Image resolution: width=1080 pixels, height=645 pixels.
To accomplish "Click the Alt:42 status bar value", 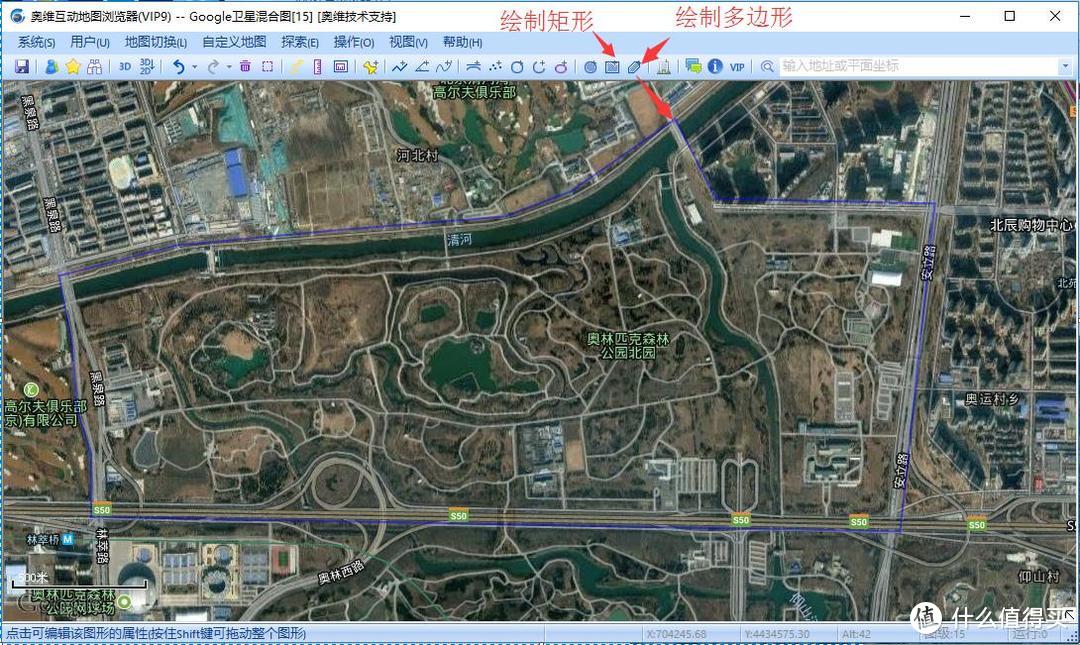I will coord(856,634).
